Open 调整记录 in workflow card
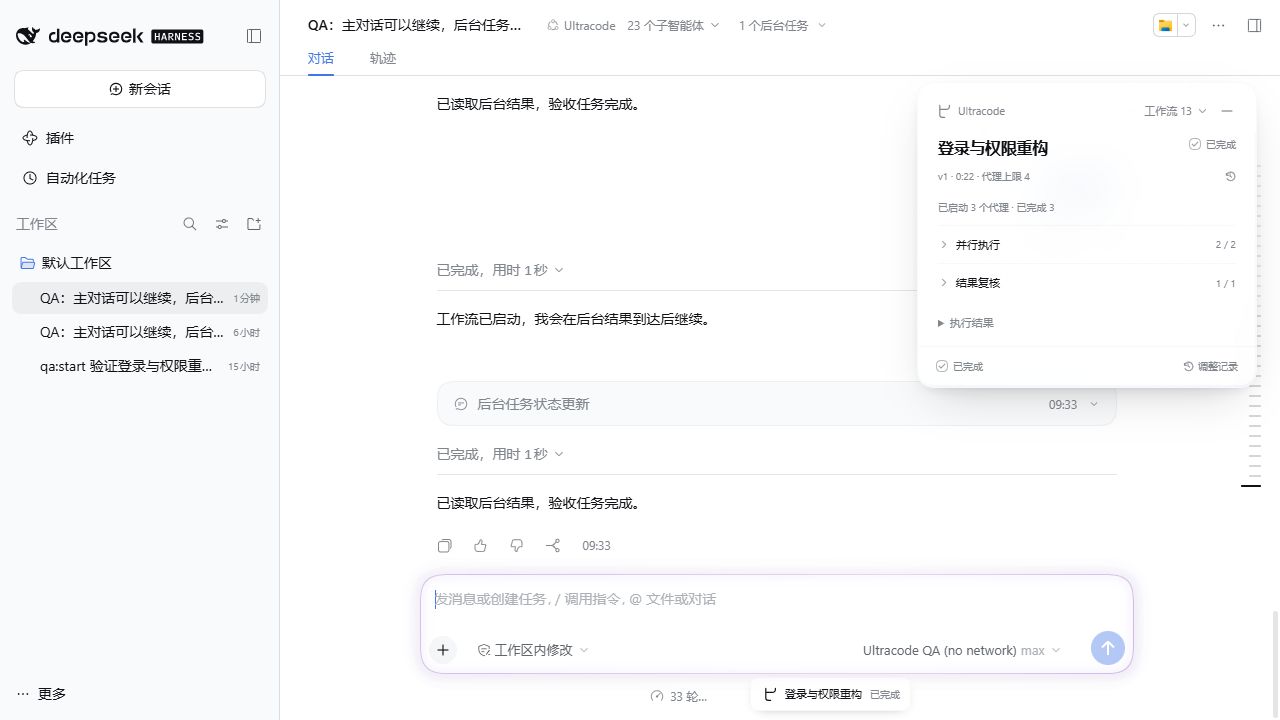Screen dimensions: 1280x720 [x=1210, y=367]
